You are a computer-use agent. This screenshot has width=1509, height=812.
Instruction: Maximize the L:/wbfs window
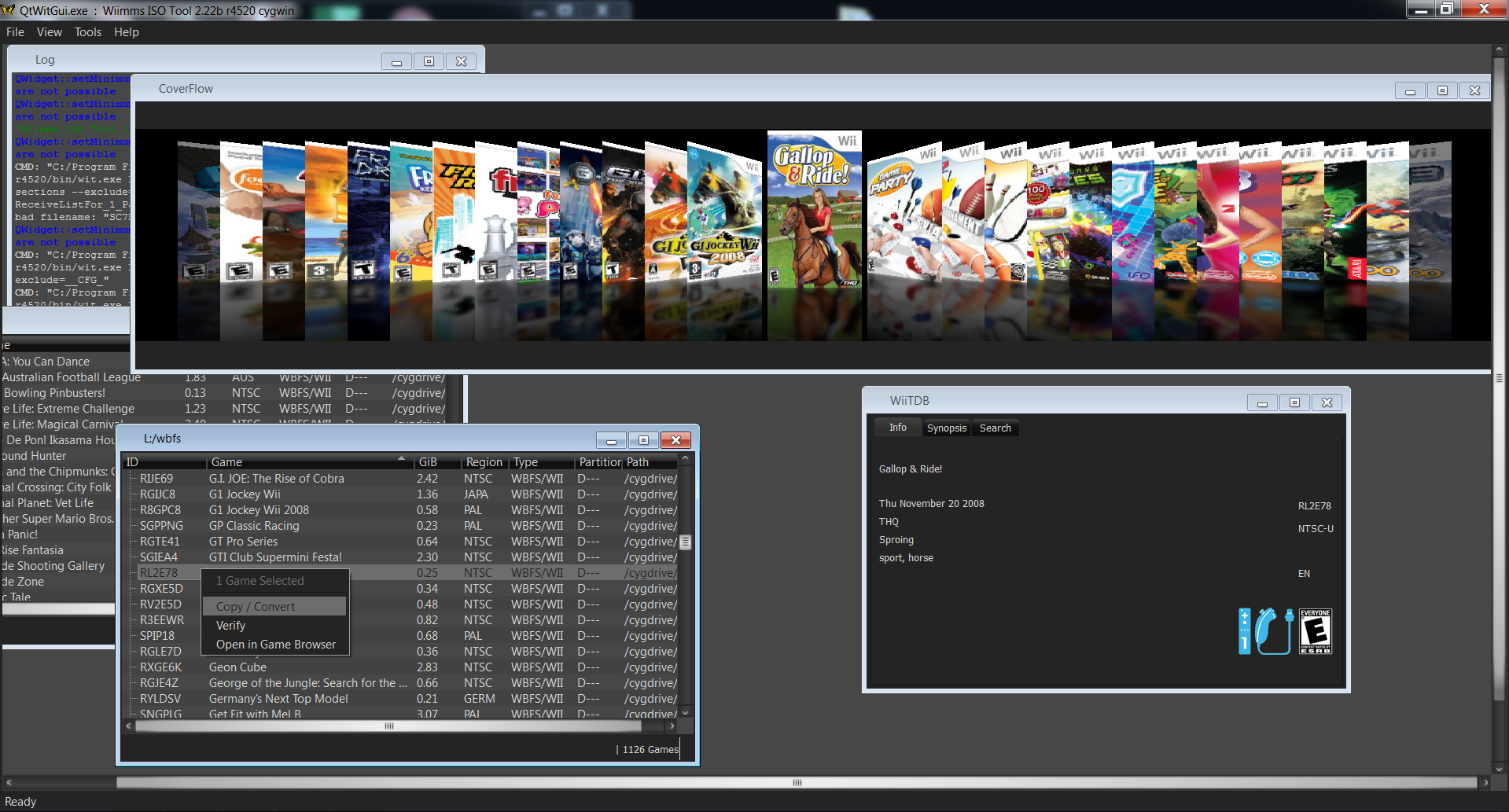click(x=643, y=440)
